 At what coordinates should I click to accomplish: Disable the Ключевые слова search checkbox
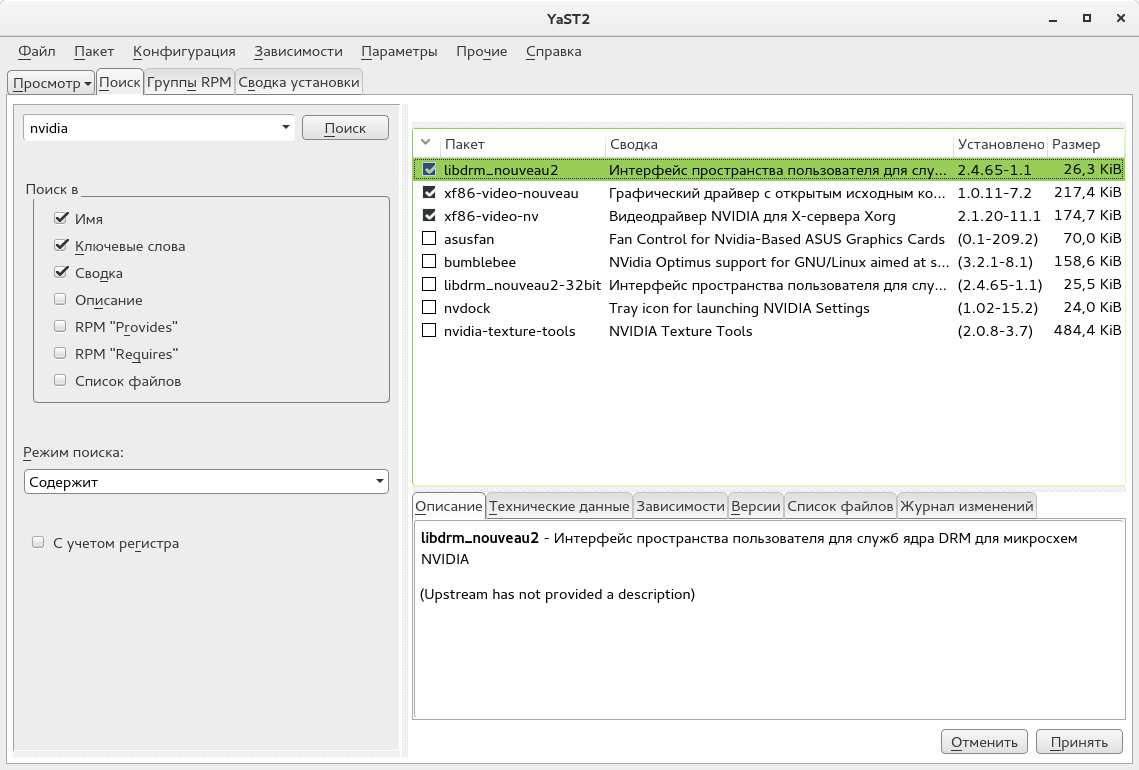61,246
